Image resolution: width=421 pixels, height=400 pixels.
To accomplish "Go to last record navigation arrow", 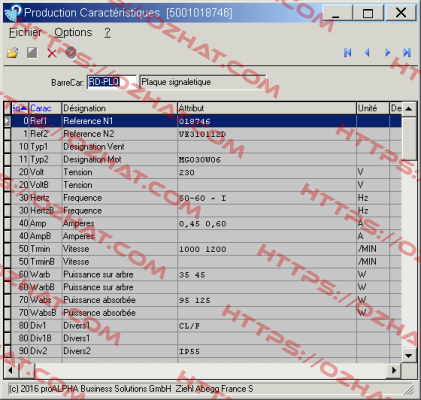I will [407, 53].
